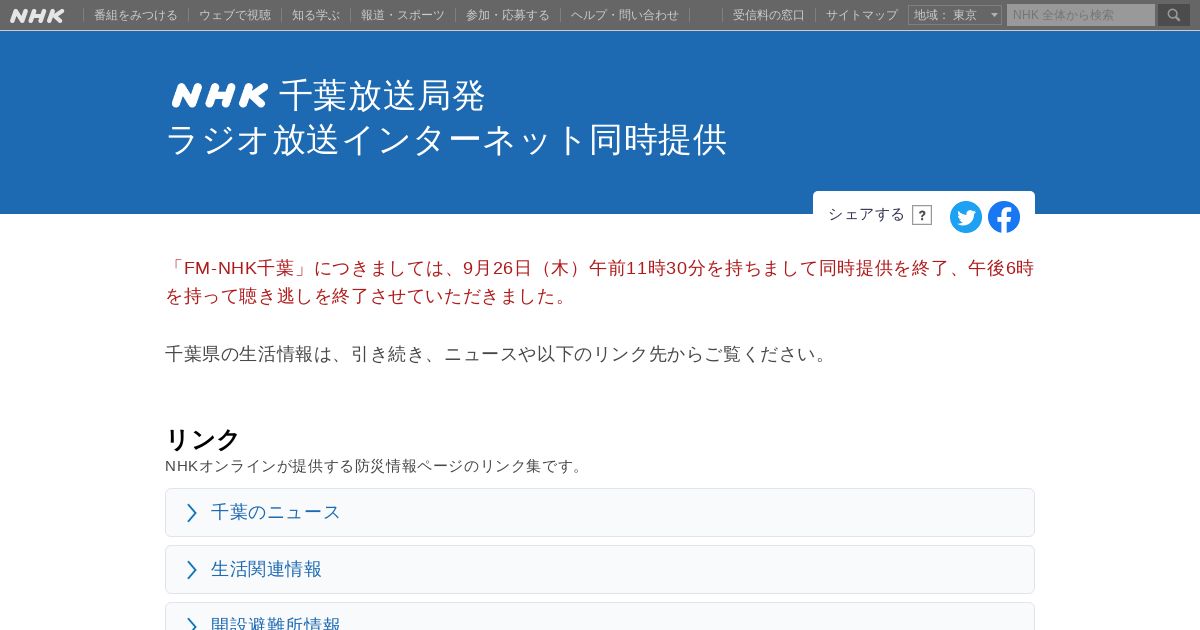Viewport: 1200px width, 630px height.
Task: Open the 報道・スポーツ menu
Action: [403, 15]
